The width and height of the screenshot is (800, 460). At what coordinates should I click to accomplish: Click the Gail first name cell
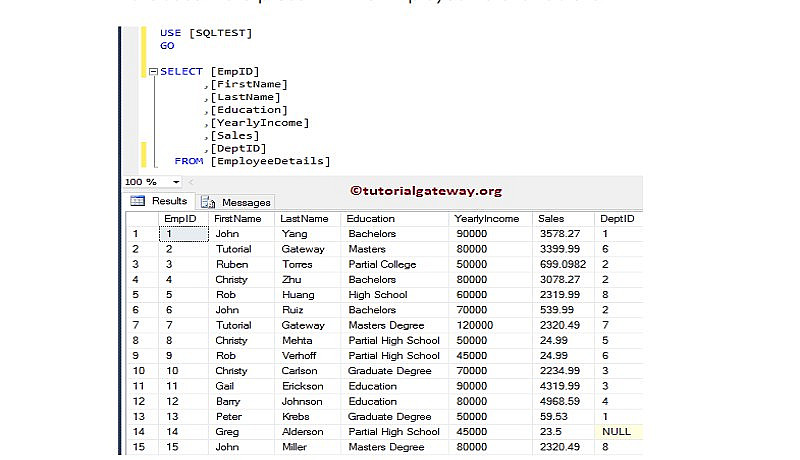click(242, 387)
